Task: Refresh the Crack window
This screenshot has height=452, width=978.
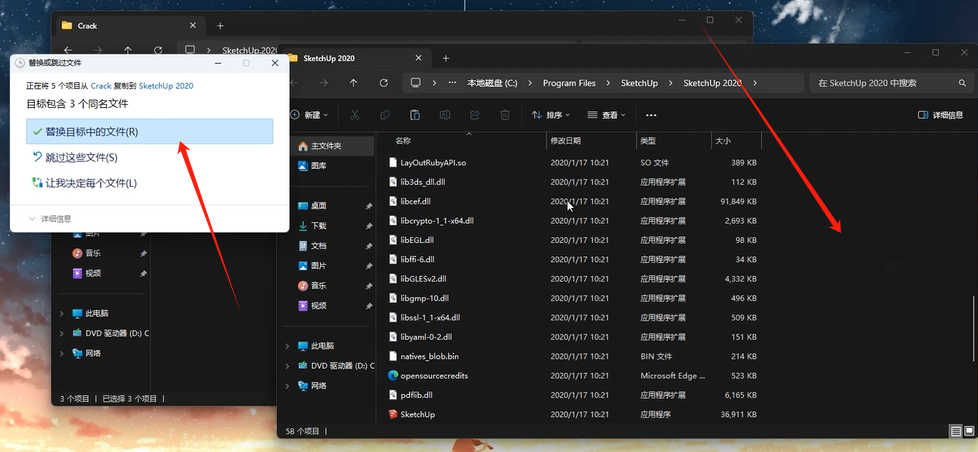Action: [x=158, y=50]
